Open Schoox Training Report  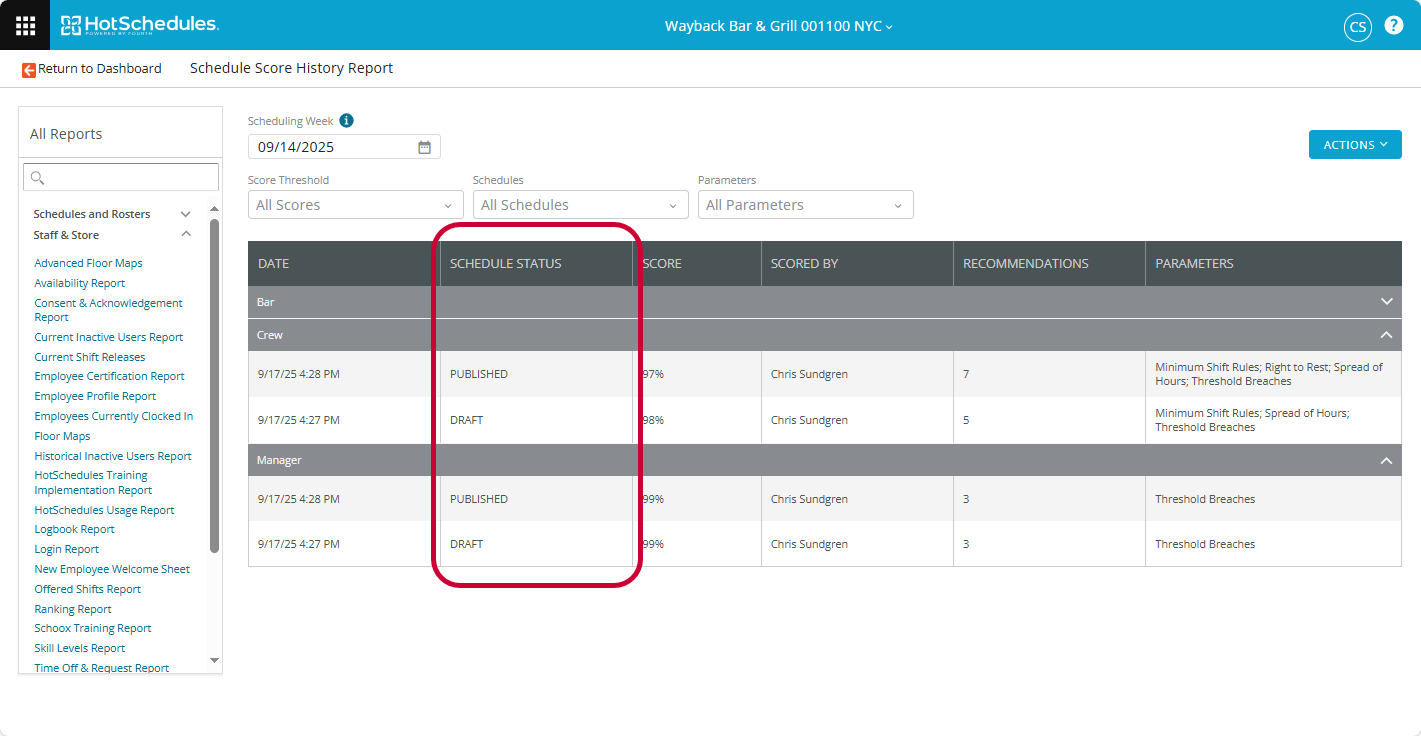pyautogui.click(x=93, y=628)
